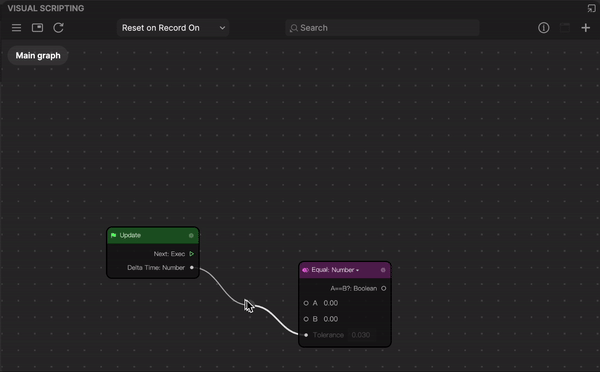Click the pop-out panel icon top right
The width and height of the screenshot is (600, 372).
[x=591, y=8]
